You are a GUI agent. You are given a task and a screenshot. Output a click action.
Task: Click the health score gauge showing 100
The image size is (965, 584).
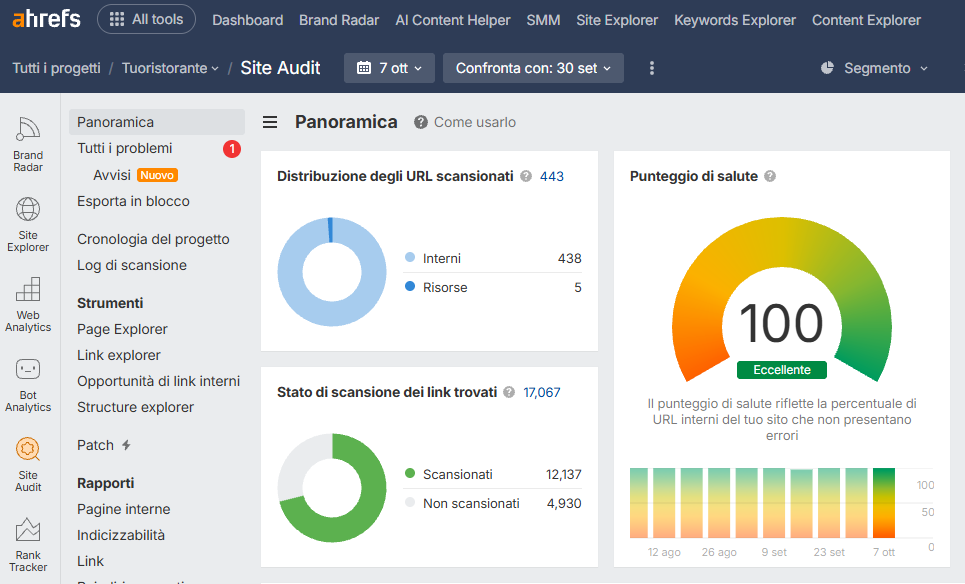point(782,300)
